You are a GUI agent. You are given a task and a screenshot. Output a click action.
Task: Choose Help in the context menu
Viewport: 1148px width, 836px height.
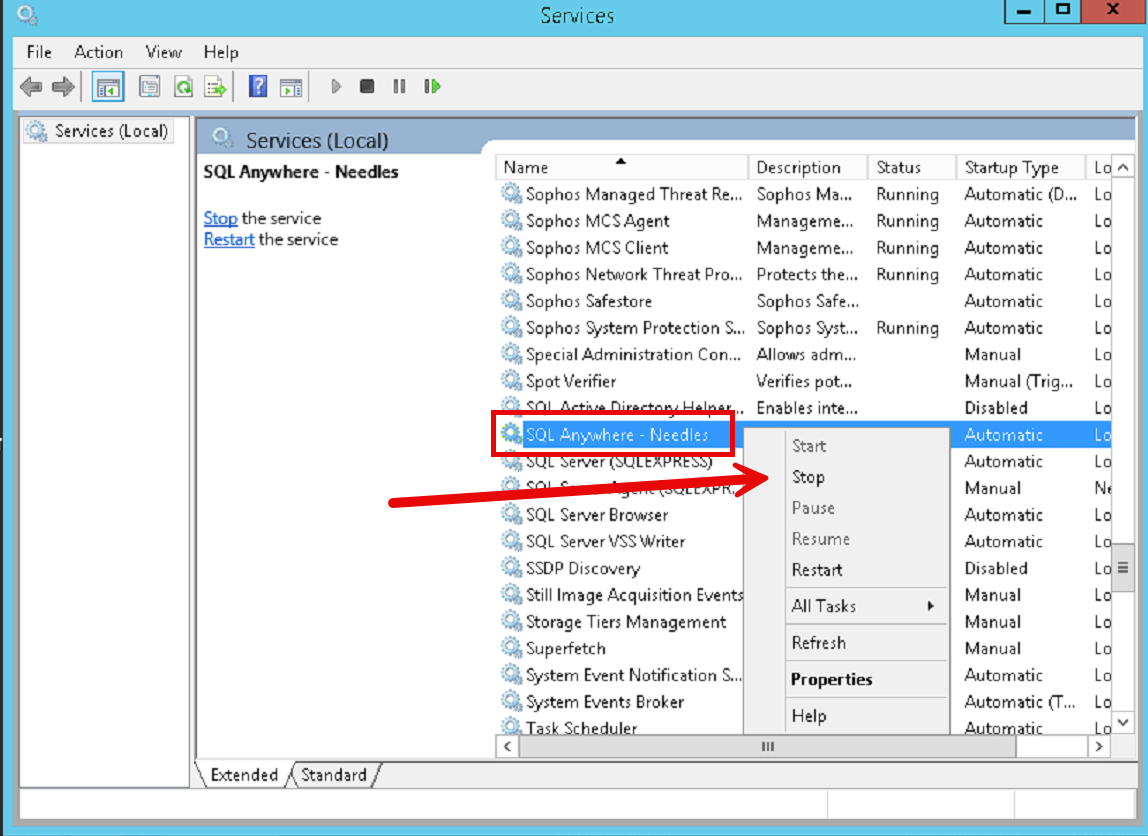846,716
